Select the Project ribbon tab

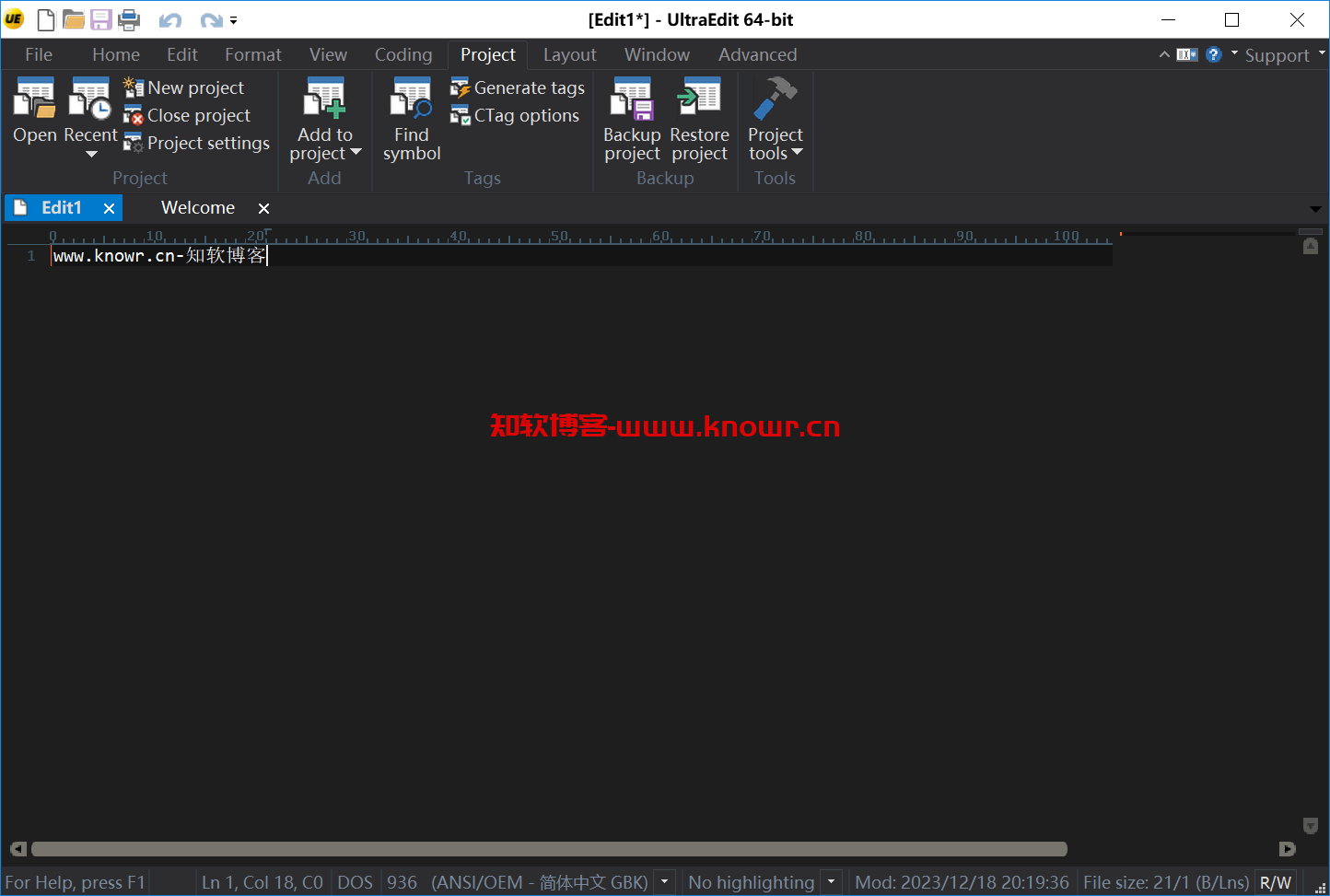tap(488, 54)
